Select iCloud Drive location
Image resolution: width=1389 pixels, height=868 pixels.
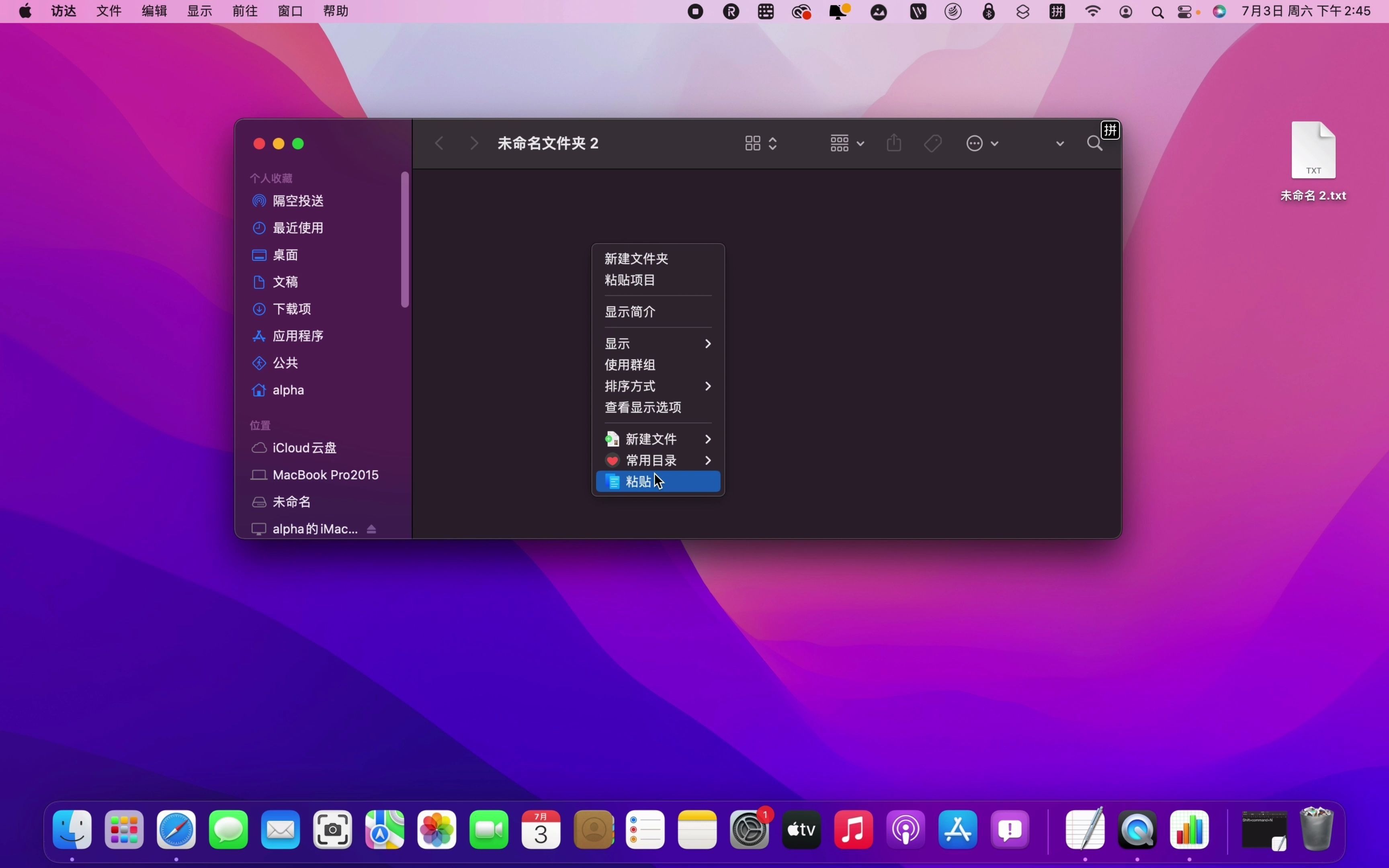pyautogui.click(x=304, y=447)
